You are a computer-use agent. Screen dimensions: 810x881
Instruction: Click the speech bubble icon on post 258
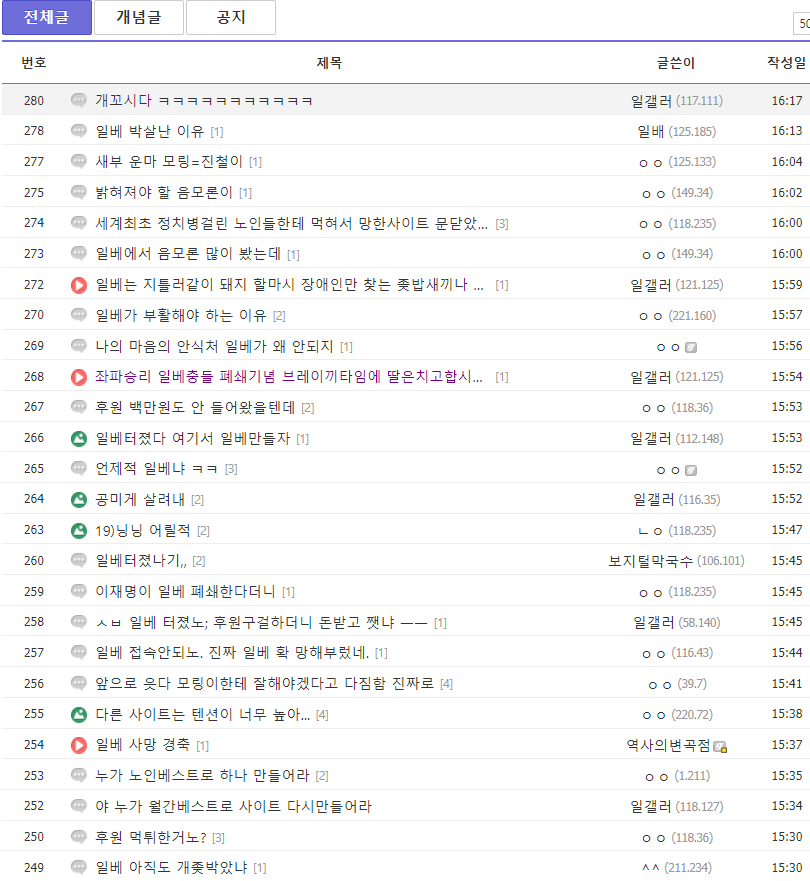[x=79, y=622]
